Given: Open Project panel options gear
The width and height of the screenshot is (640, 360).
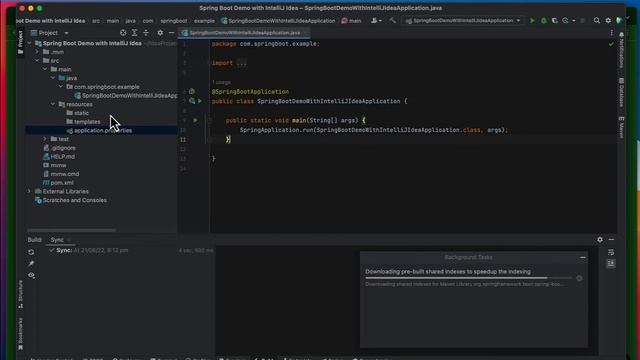Looking at the screenshot, I should point(160,33).
